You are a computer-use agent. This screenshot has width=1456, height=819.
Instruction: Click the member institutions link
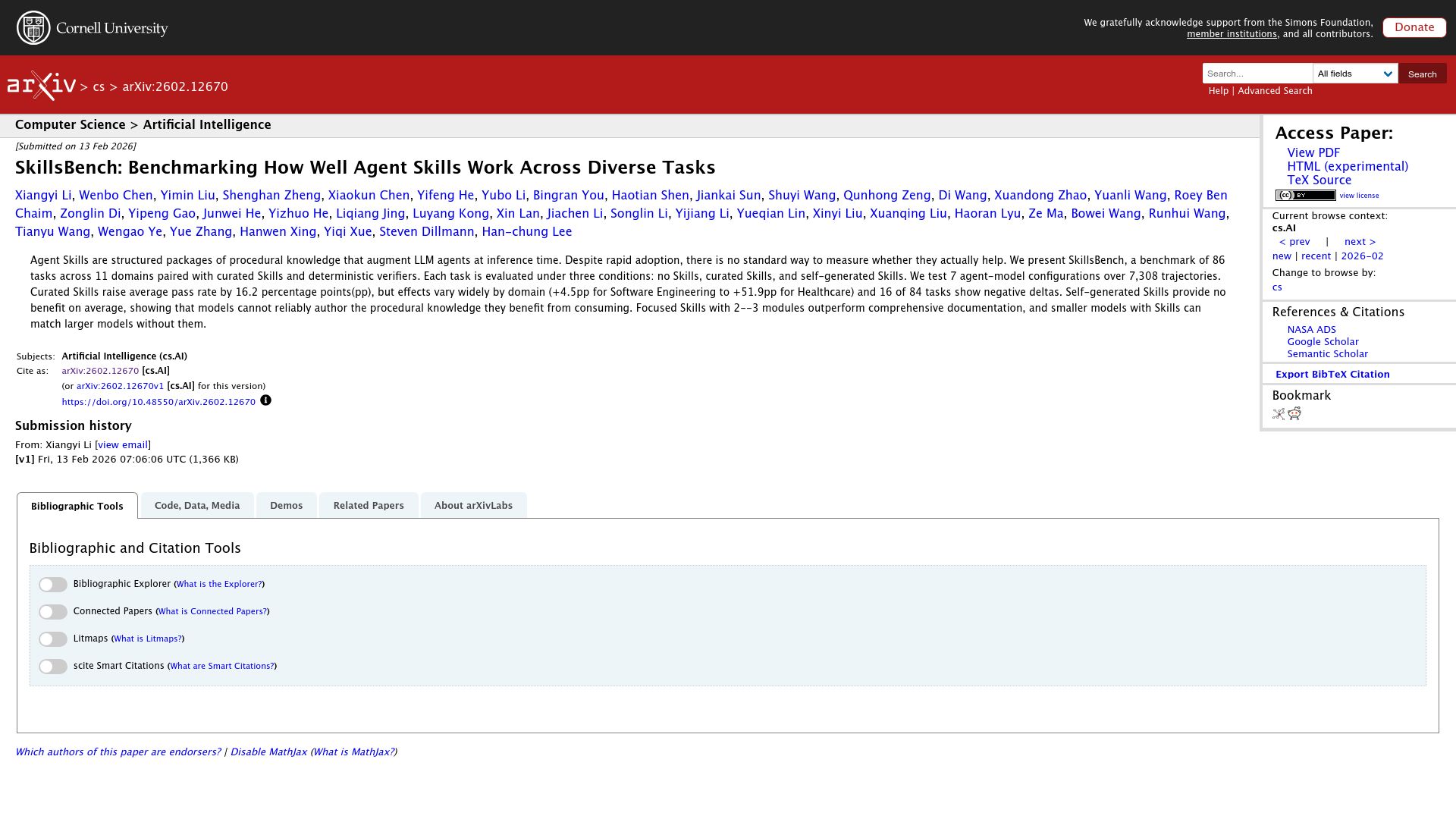click(x=1232, y=34)
